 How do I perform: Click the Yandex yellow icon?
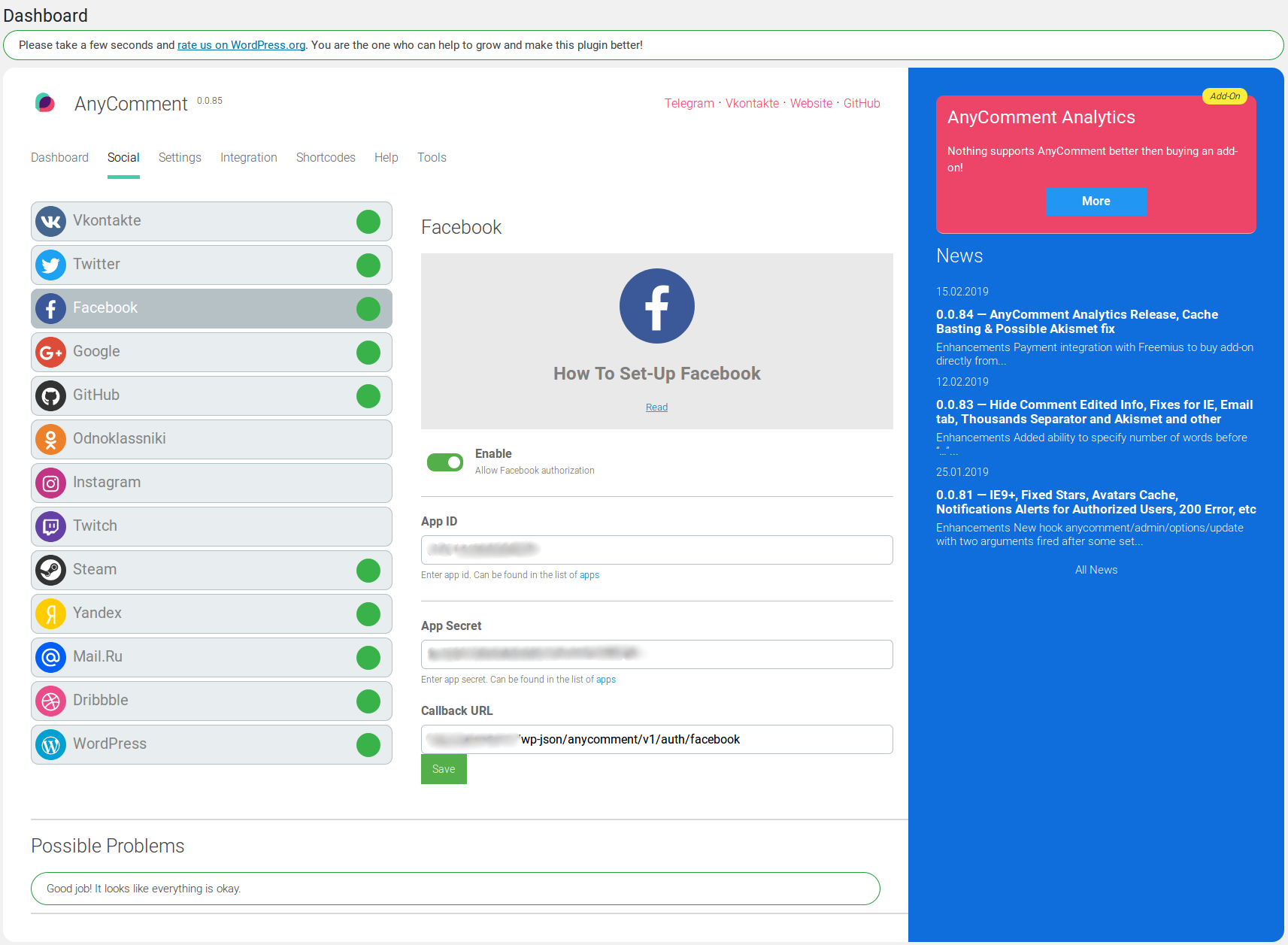coord(50,614)
